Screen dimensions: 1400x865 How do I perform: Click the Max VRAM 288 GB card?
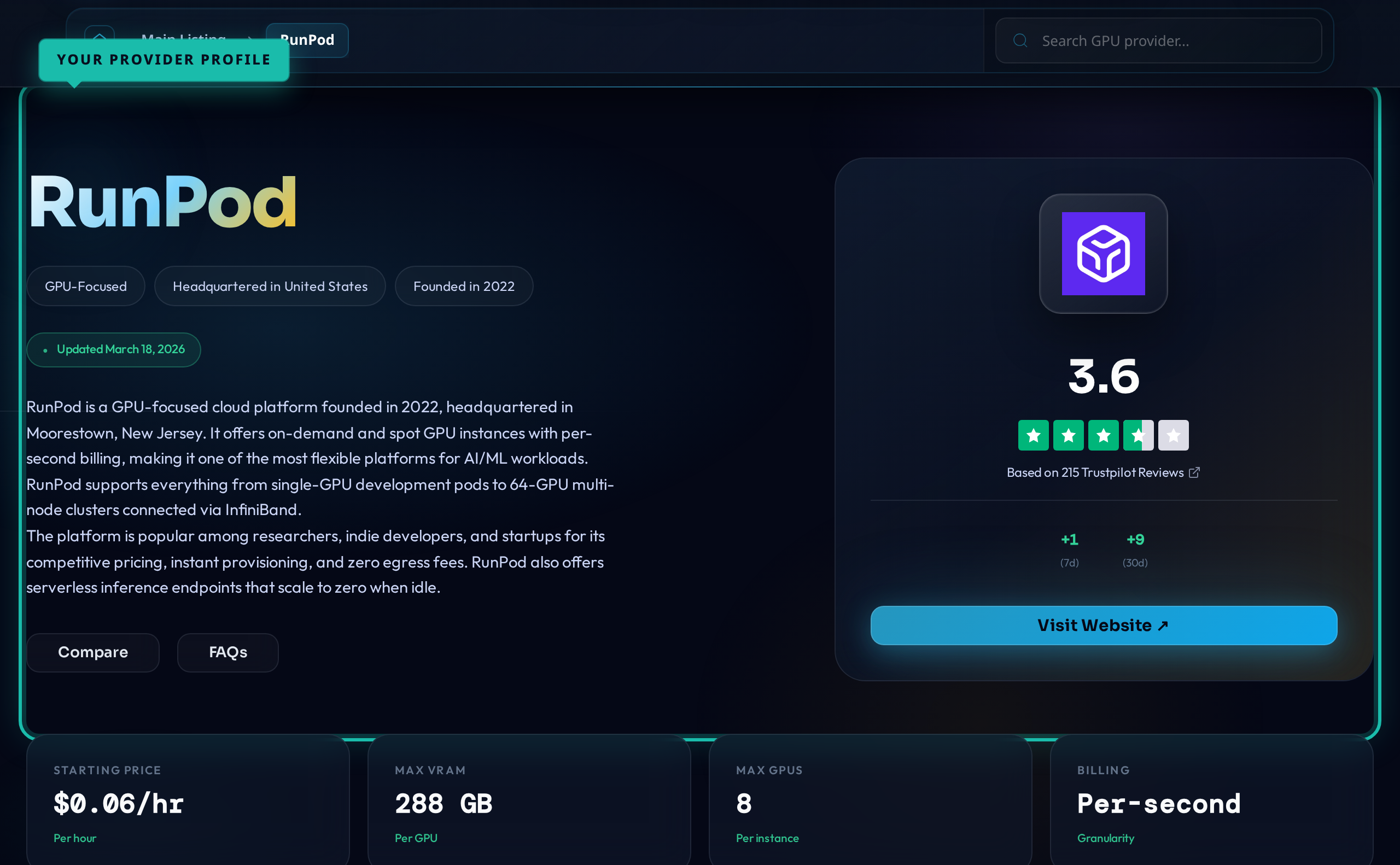pyautogui.click(x=529, y=801)
